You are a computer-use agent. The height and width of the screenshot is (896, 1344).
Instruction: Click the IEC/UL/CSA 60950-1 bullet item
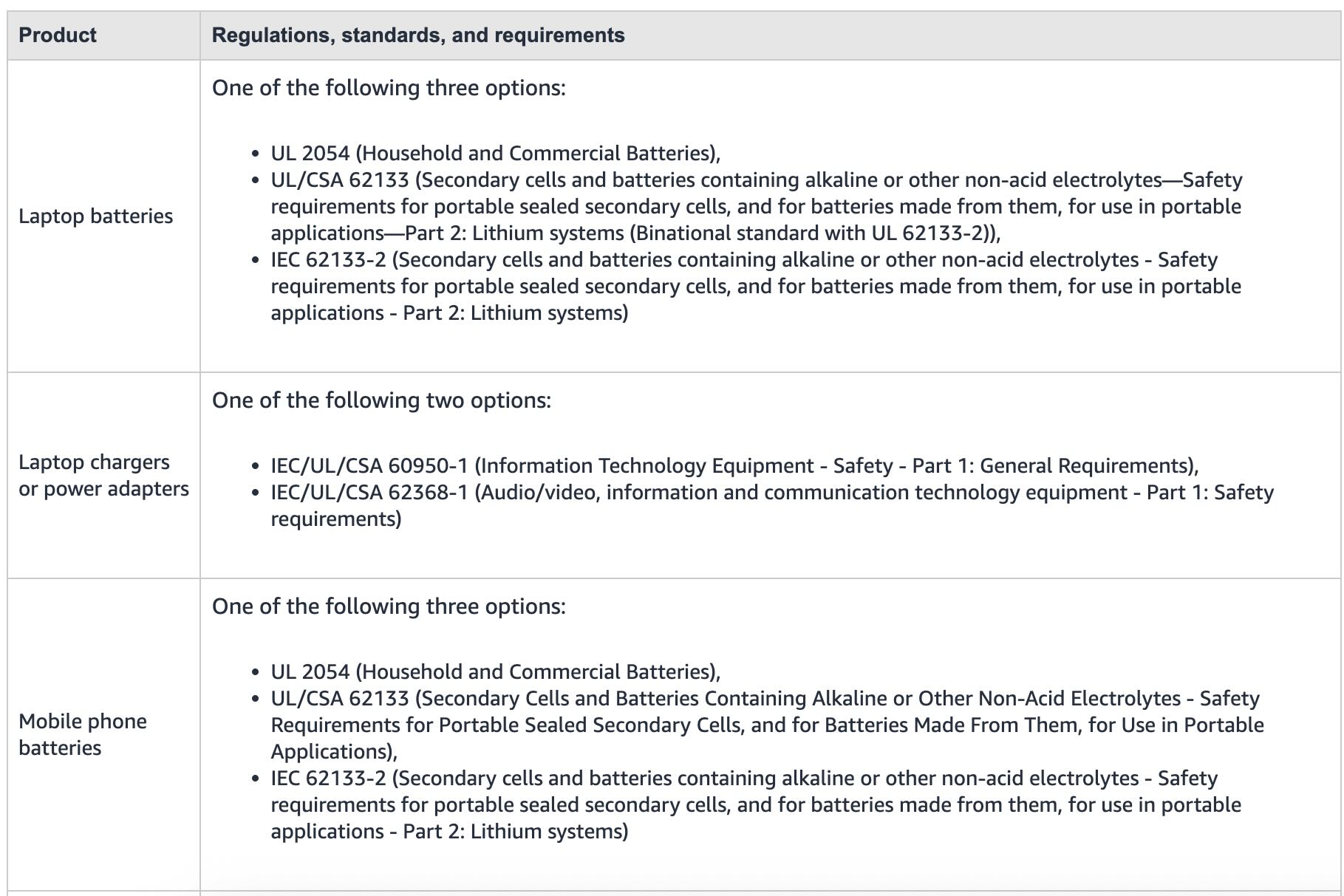pos(369,466)
